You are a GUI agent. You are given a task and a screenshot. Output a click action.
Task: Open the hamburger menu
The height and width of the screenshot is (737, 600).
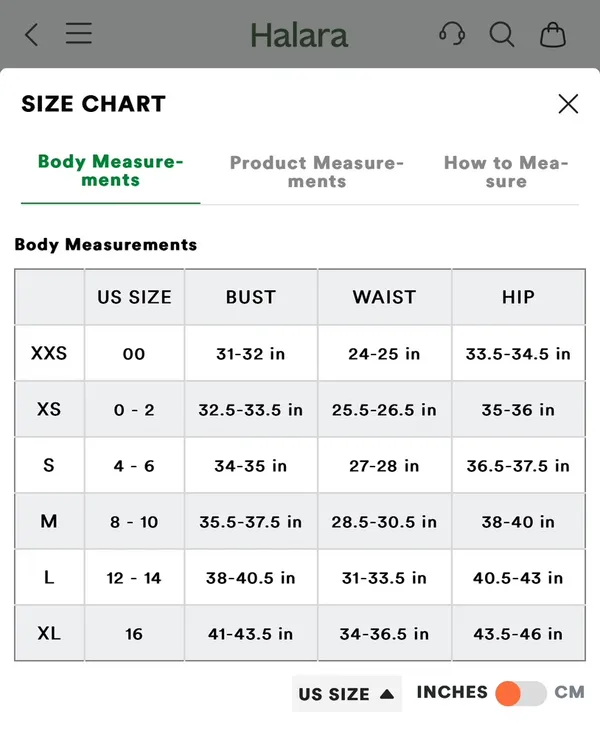pyautogui.click(x=78, y=33)
